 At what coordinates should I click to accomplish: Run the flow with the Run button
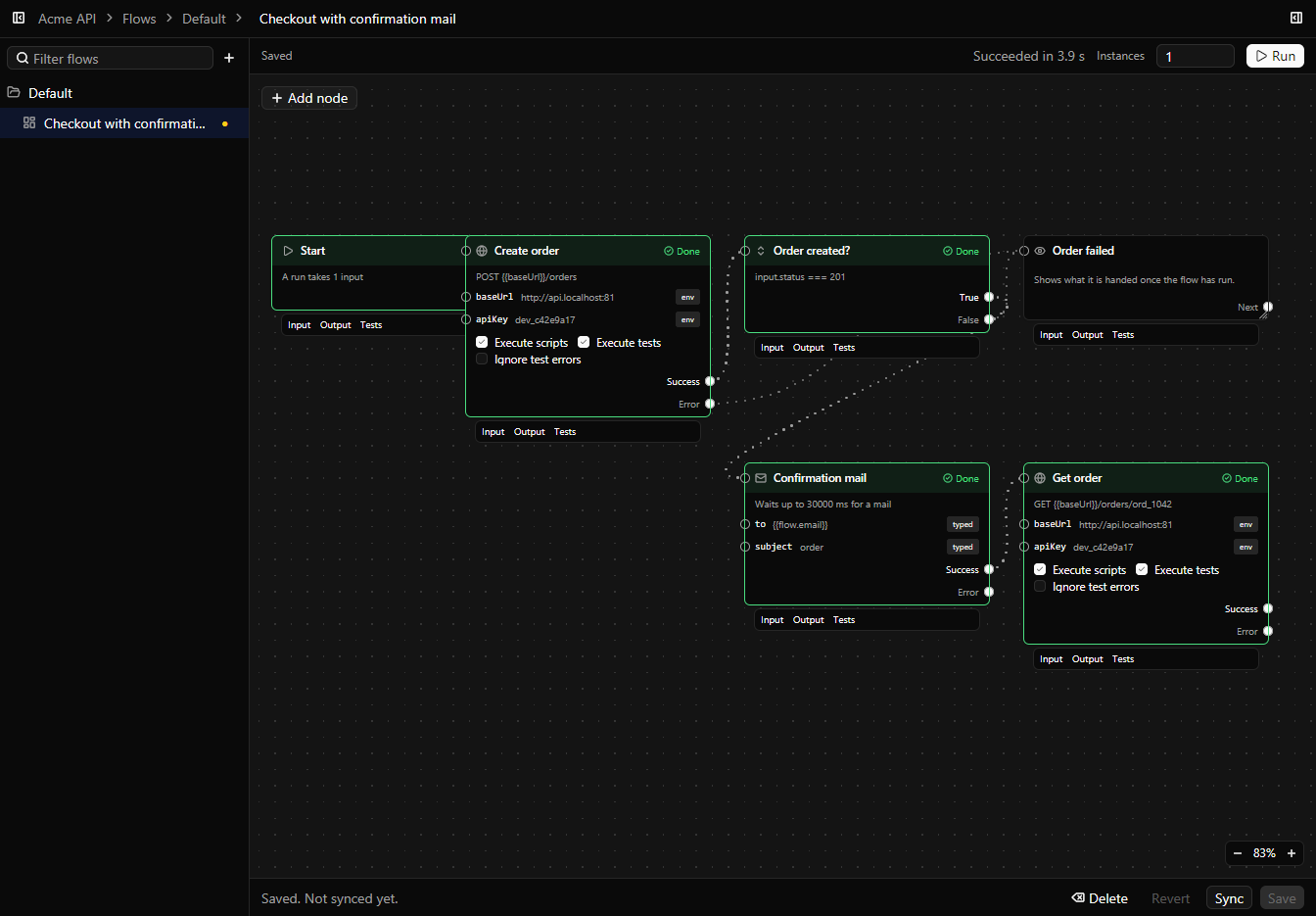click(x=1275, y=56)
